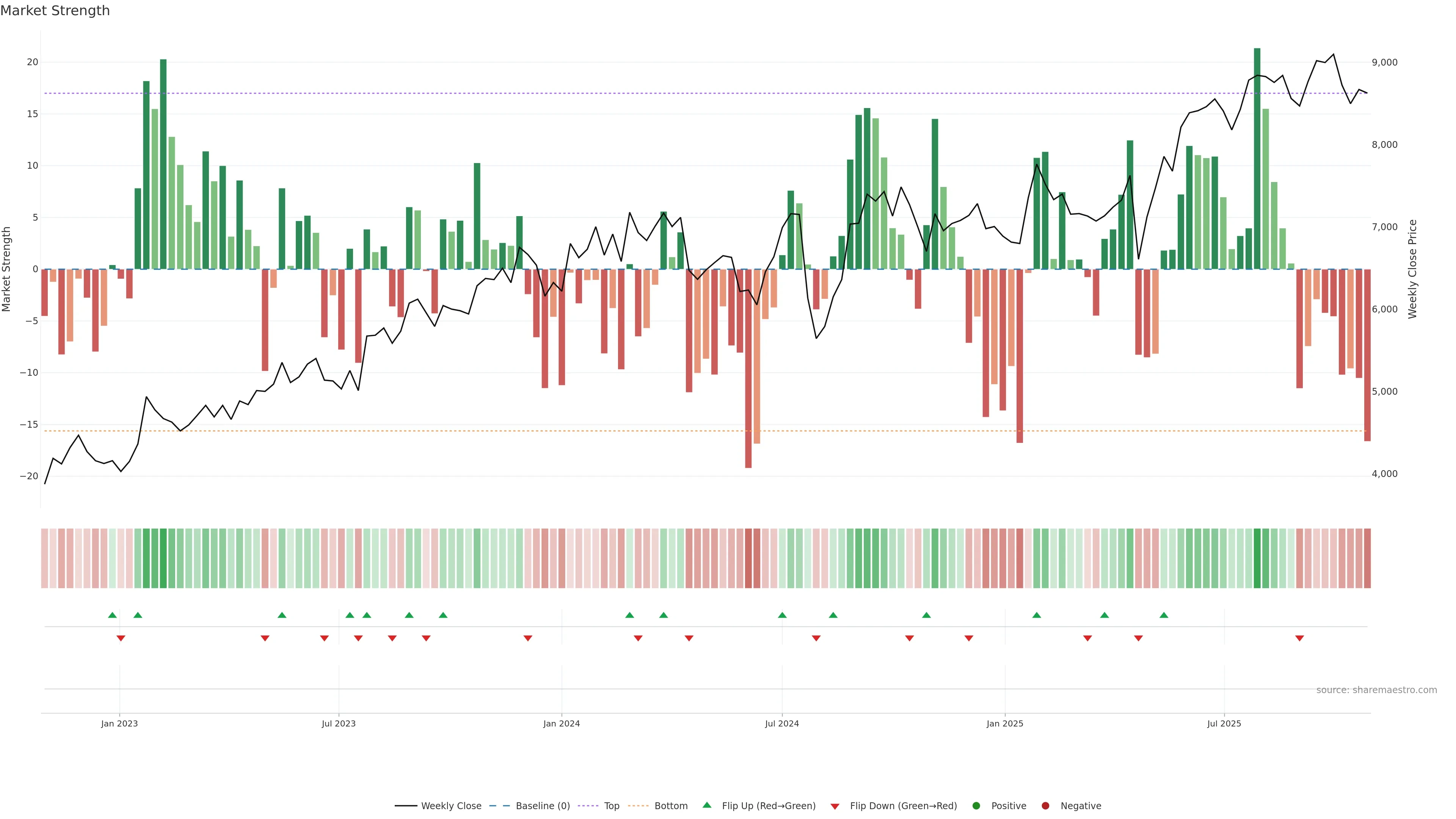Click the 9,000 price axis tick label
Image resolution: width=1456 pixels, height=819 pixels.
[x=1384, y=63]
